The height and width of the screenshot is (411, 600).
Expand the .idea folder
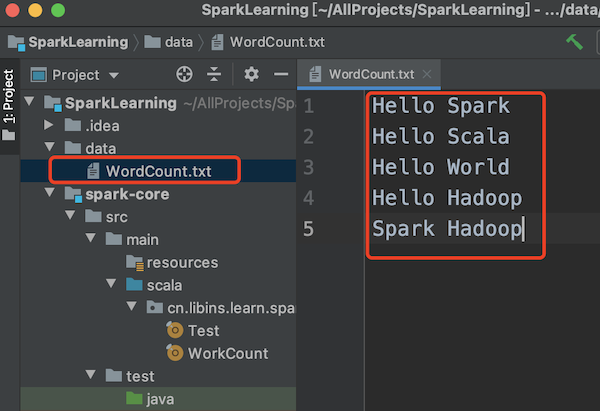point(49,125)
